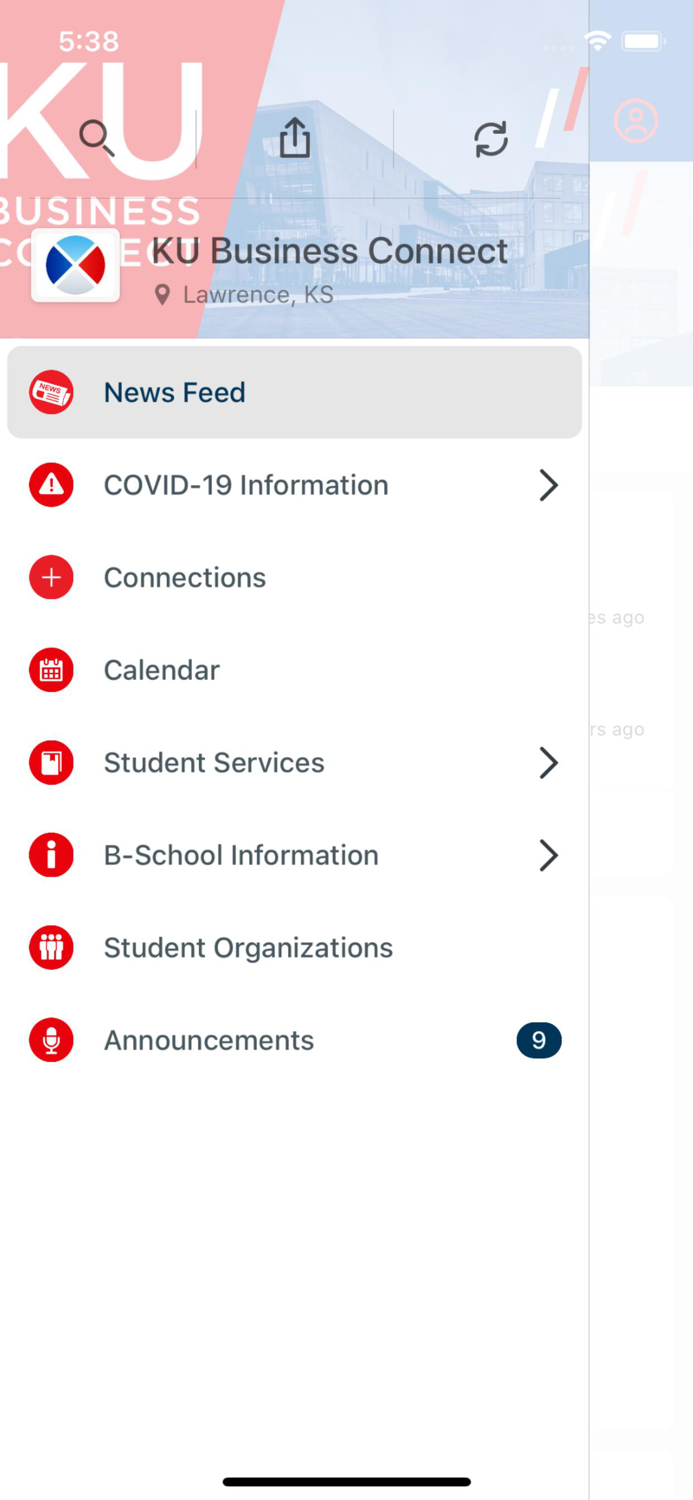This screenshot has height=1500, width=693.
Task: Open the KU Business Connect app logo
Action: [75, 264]
